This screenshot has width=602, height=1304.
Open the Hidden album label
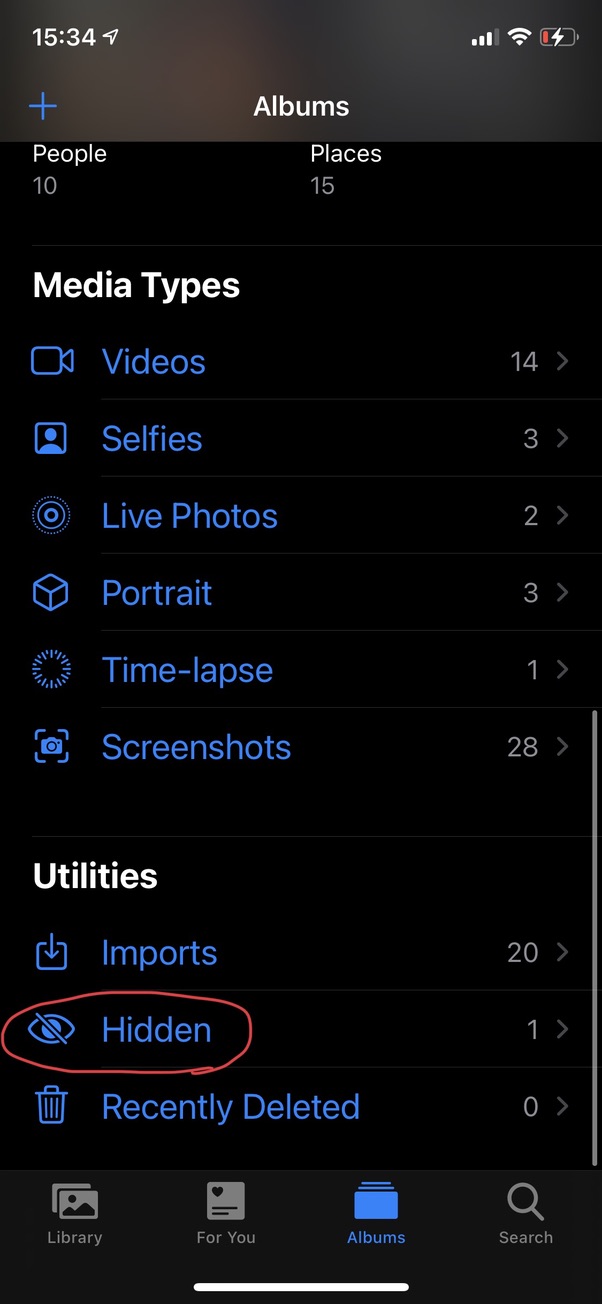pyautogui.click(x=157, y=1030)
